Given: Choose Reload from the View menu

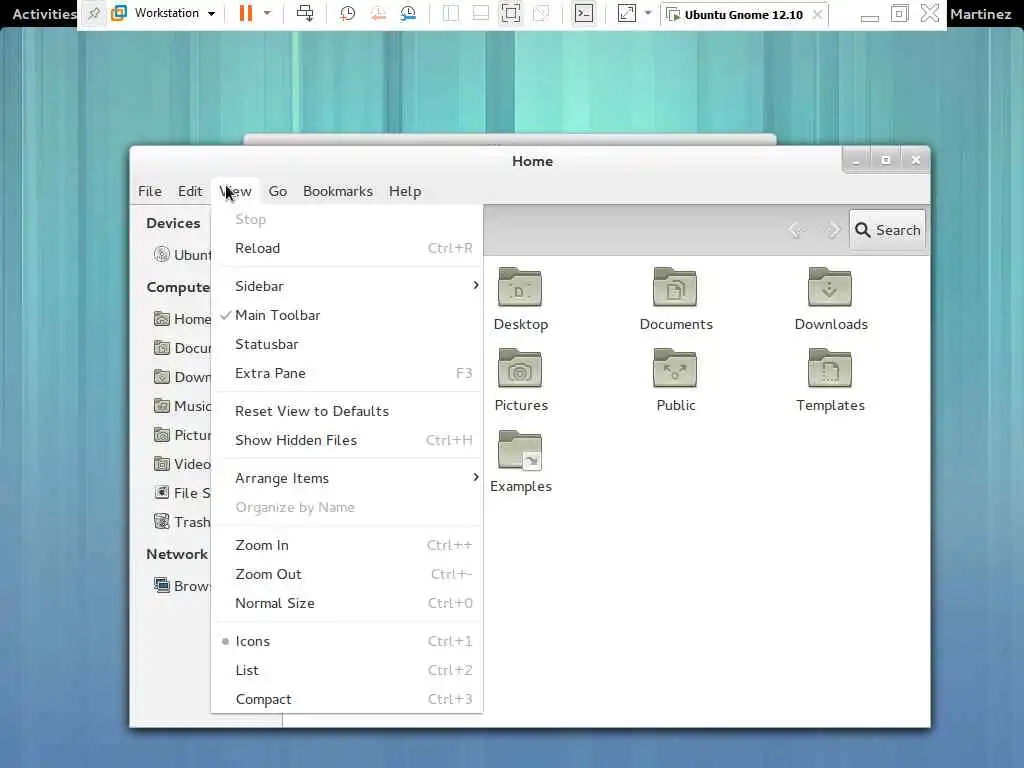Looking at the screenshot, I should [347, 248].
